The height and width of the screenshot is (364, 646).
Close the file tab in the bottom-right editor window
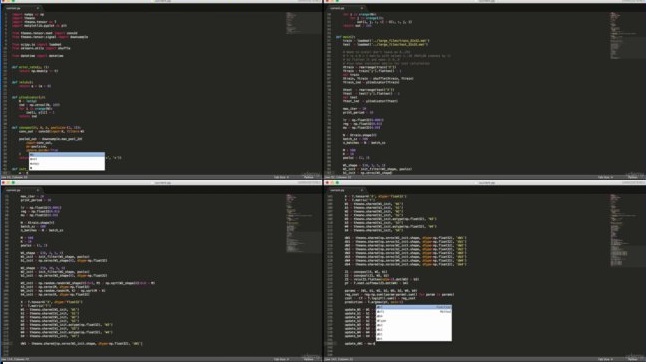(x=362, y=190)
